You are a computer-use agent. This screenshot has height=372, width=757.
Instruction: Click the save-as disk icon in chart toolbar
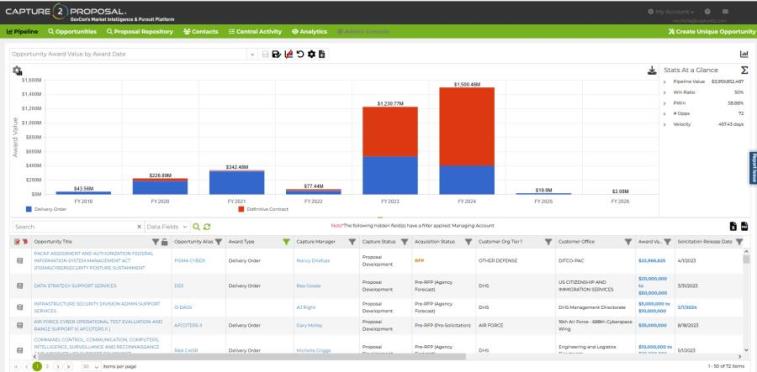(276, 55)
